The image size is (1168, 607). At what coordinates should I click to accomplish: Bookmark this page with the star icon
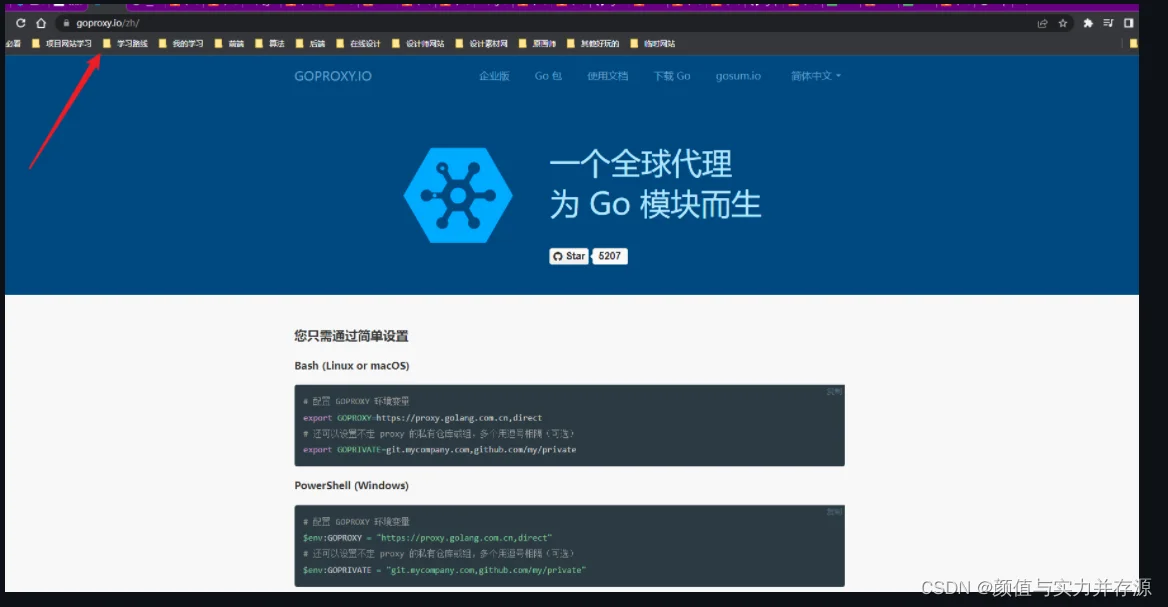click(x=1063, y=23)
